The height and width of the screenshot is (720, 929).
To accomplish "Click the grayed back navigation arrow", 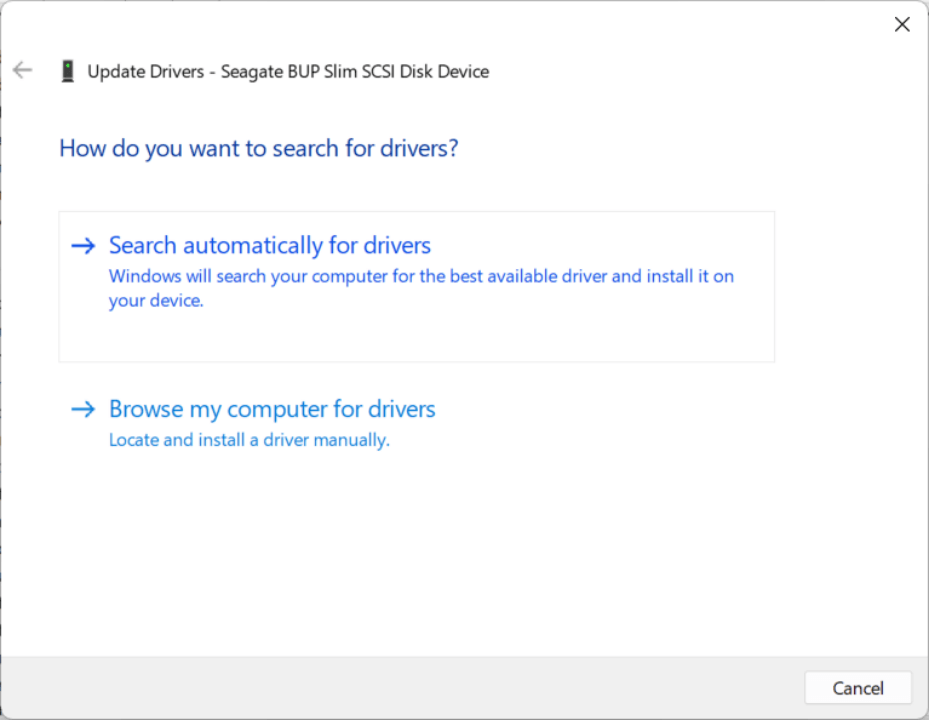I will point(22,70).
